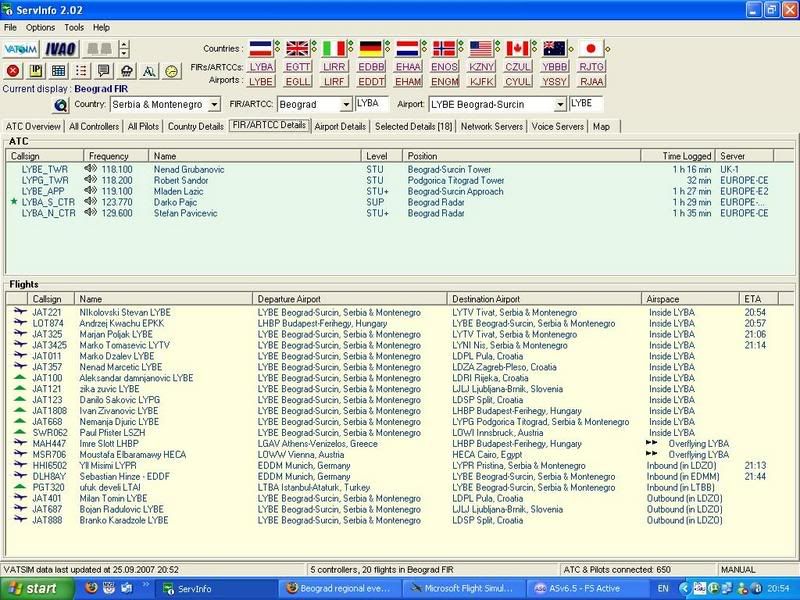Click the speaker icon on LYBE_TWR row
Image resolution: width=800 pixels, height=600 pixels.
click(90, 169)
